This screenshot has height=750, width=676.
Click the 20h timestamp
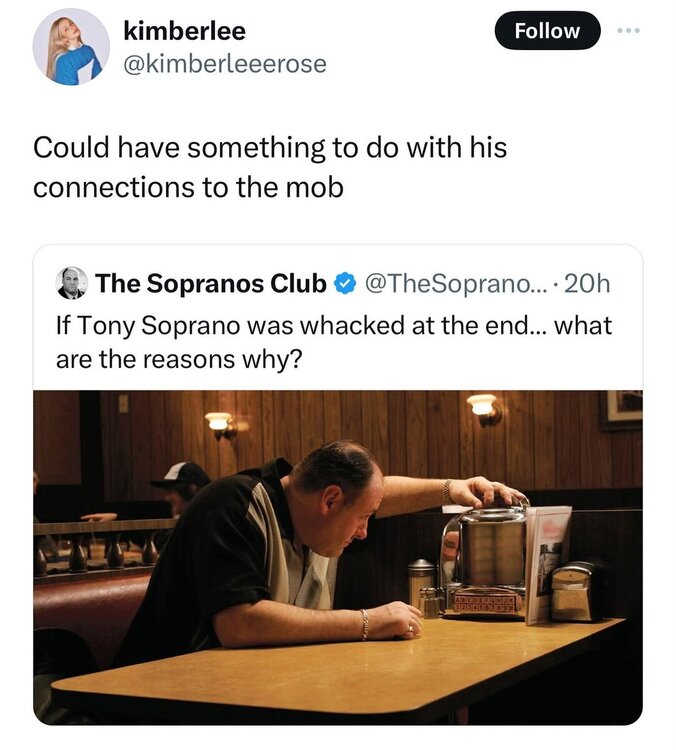tap(587, 283)
